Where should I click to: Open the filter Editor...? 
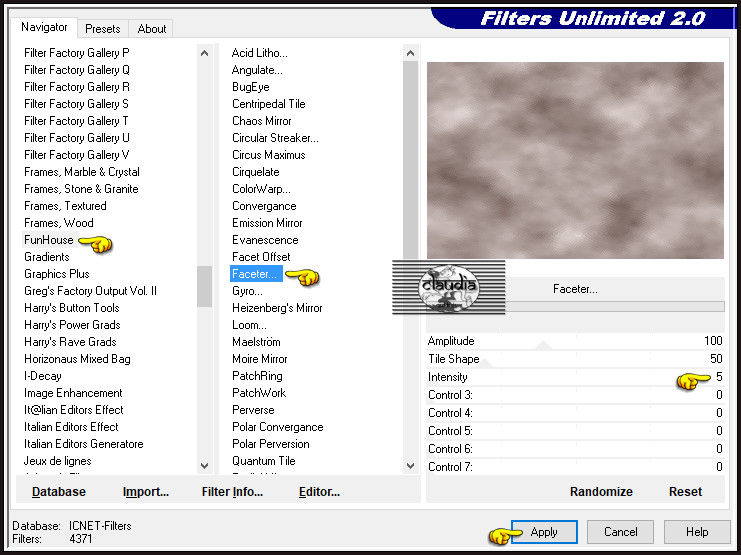(319, 492)
